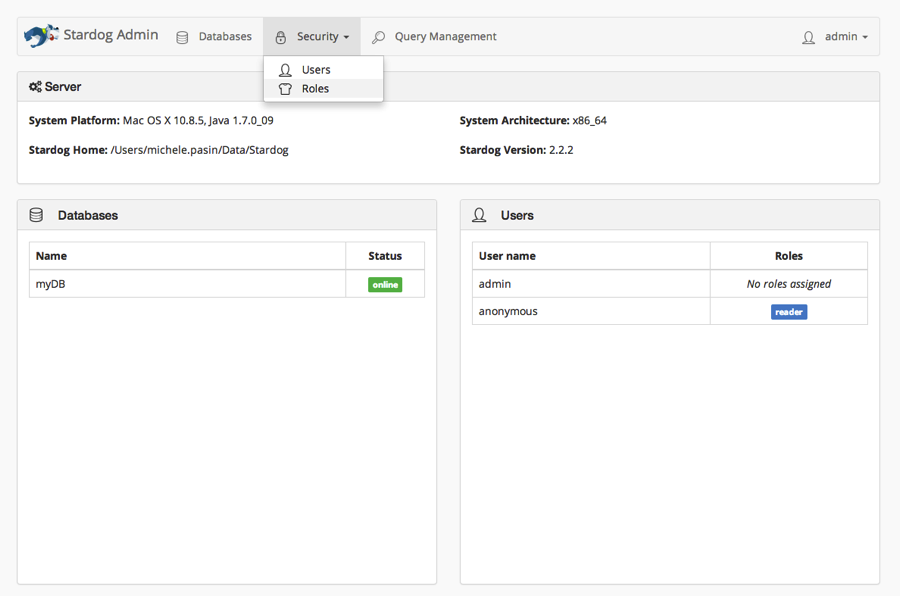Collapse the Security dropdown menu
The width and height of the screenshot is (900, 596).
point(312,37)
